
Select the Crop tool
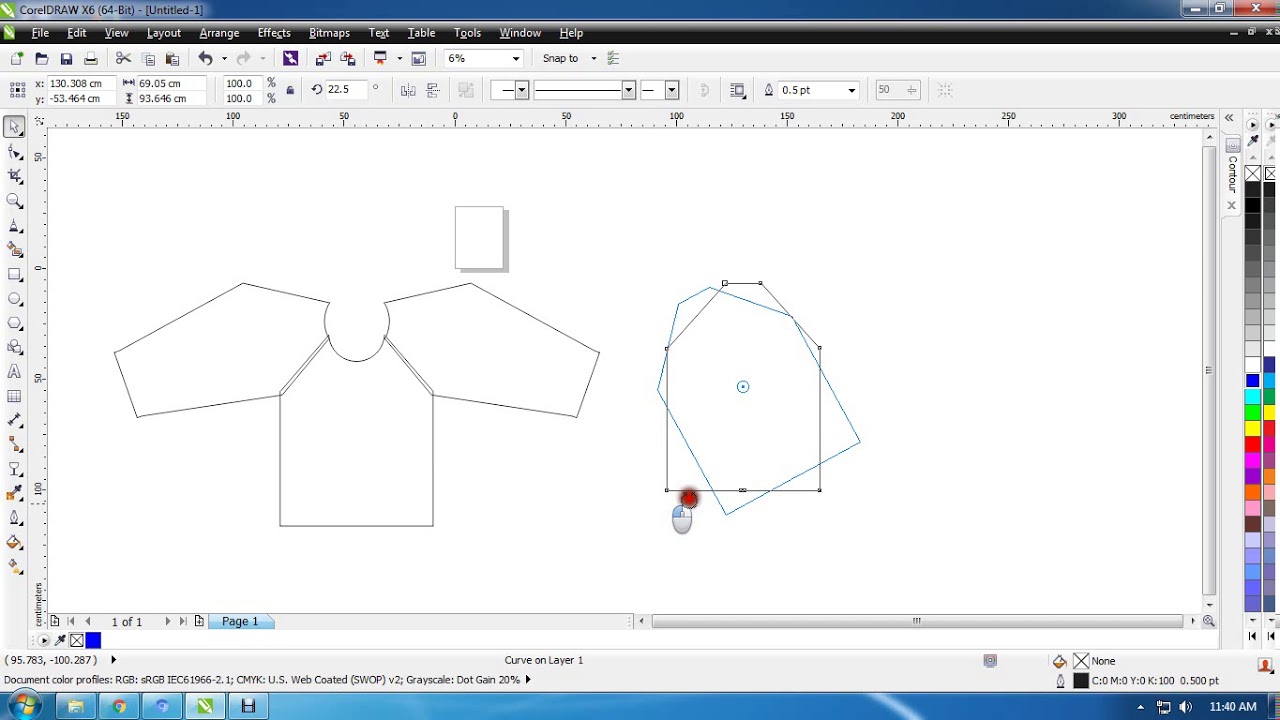(x=15, y=176)
